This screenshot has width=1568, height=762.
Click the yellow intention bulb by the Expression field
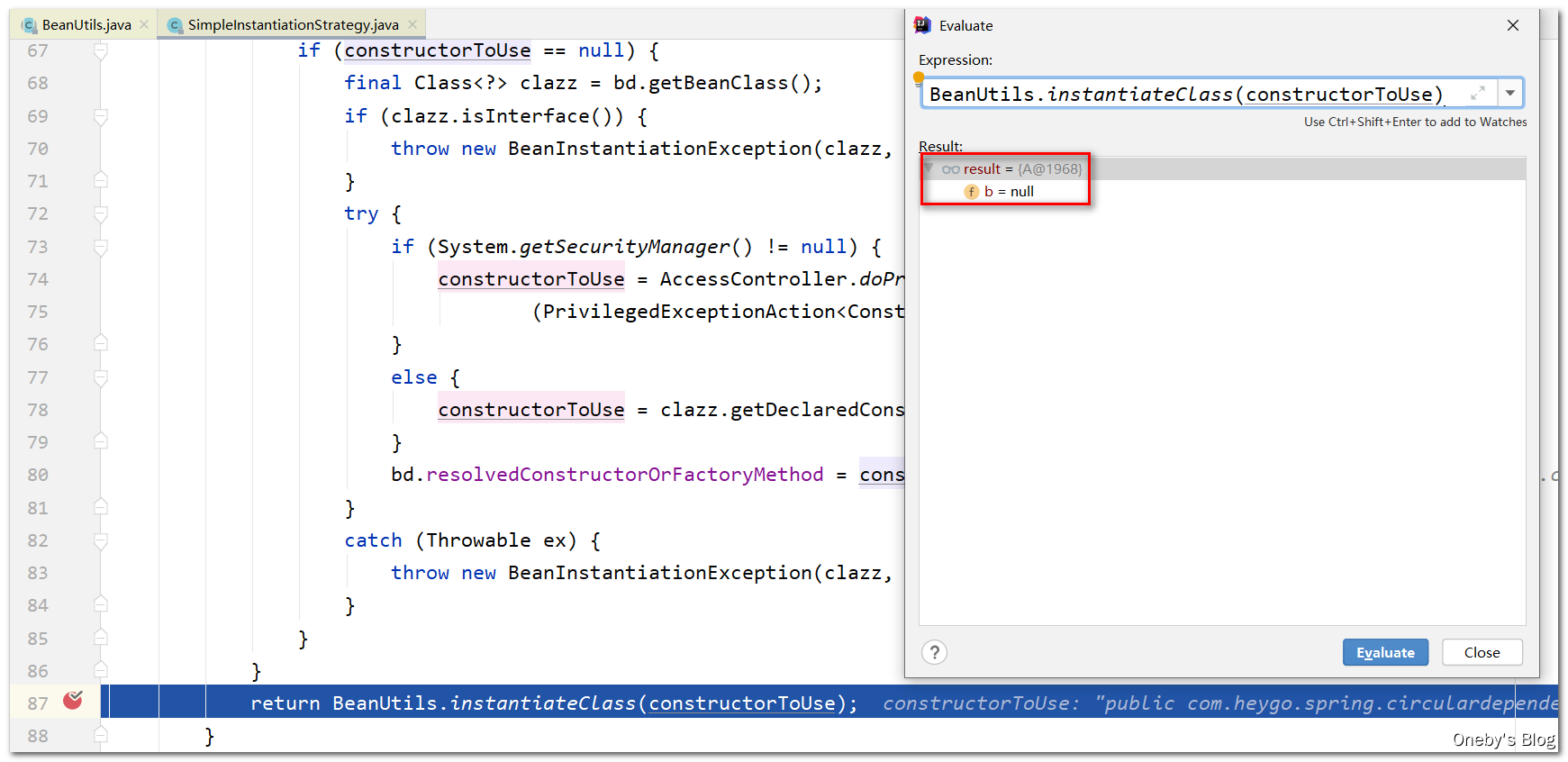(919, 78)
